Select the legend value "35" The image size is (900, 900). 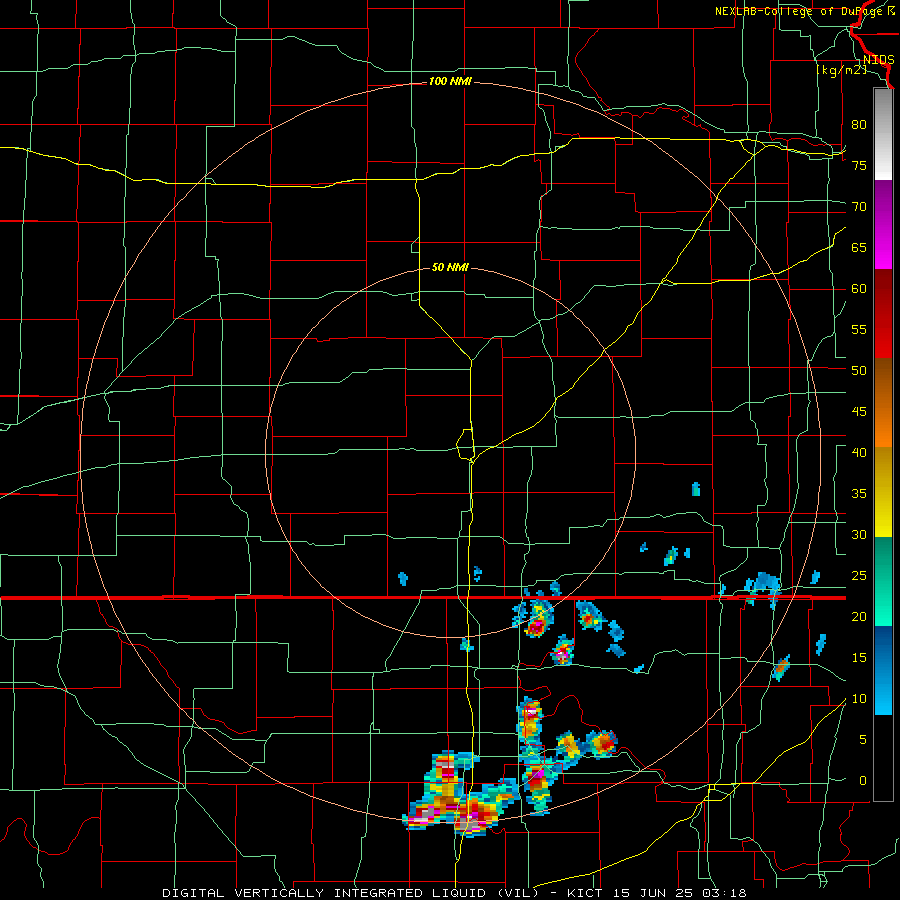click(x=859, y=494)
